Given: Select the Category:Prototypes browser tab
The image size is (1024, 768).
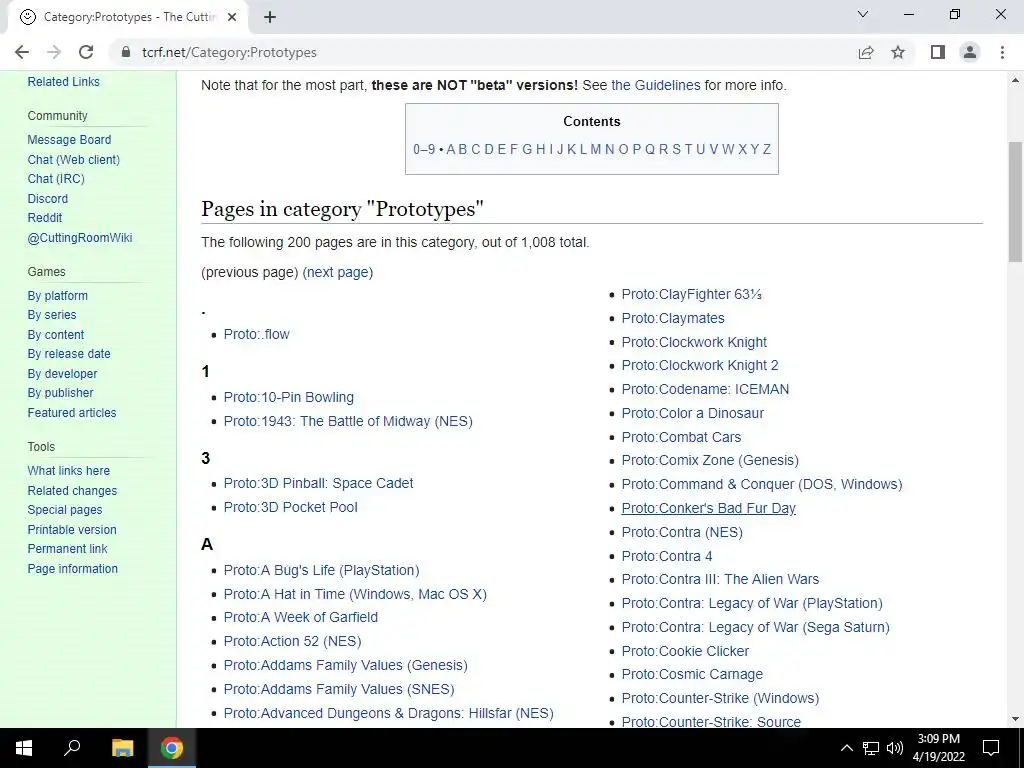Looking at the screenshot, I should click(x=128, y=17).
